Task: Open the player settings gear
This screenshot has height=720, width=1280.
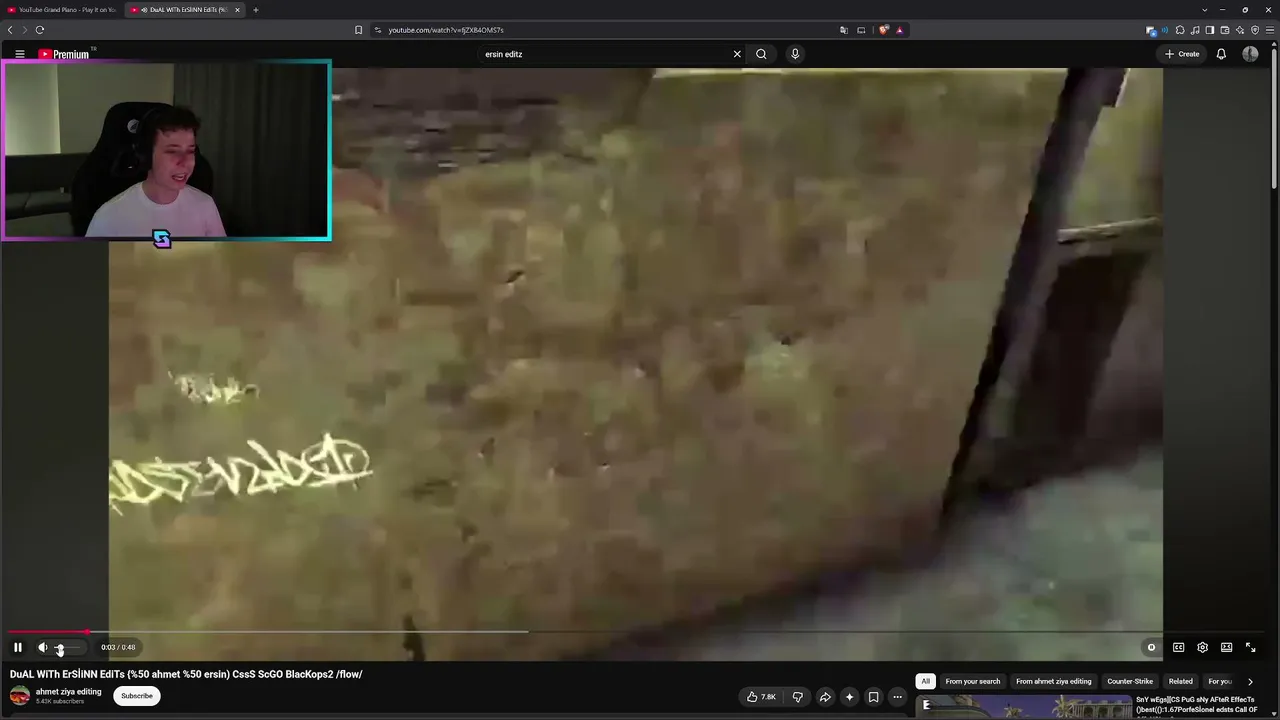Action: 1202,647
